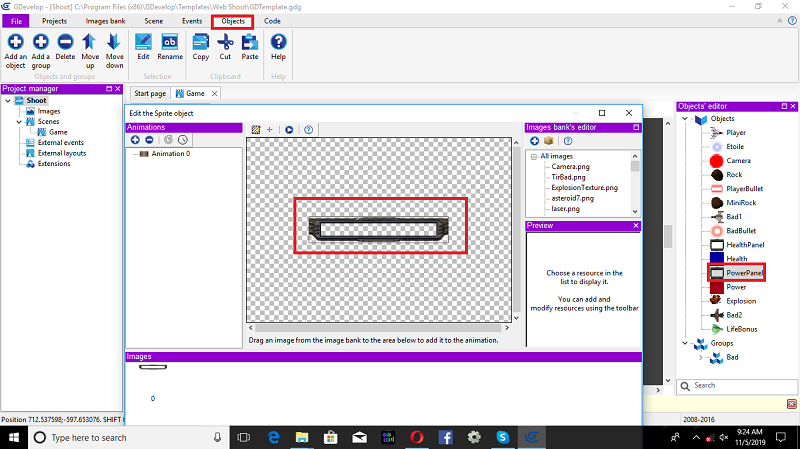Close the Project manager panel

click(118, 88)
